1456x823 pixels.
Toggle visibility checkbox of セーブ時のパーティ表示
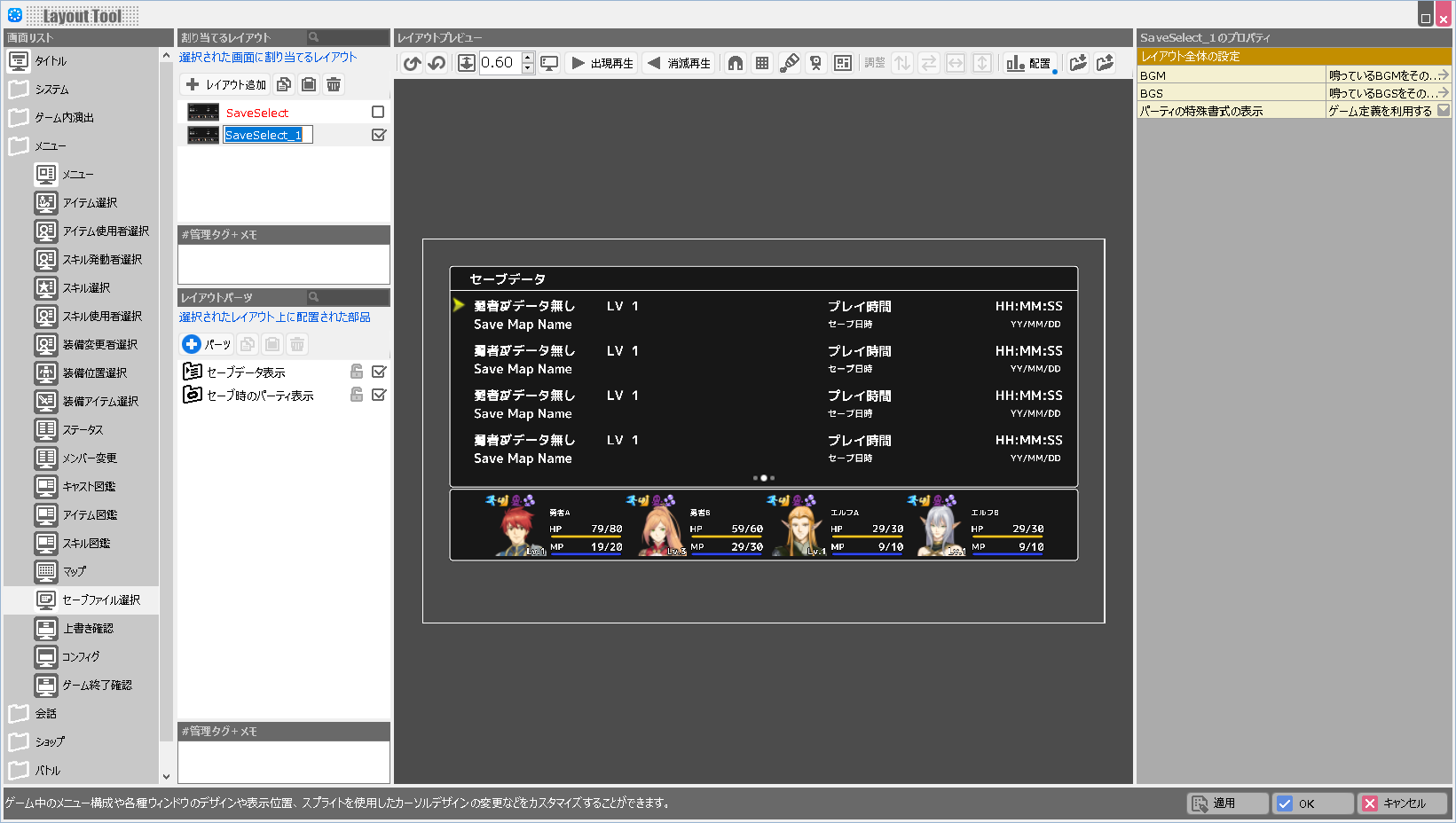click(379, 395)
